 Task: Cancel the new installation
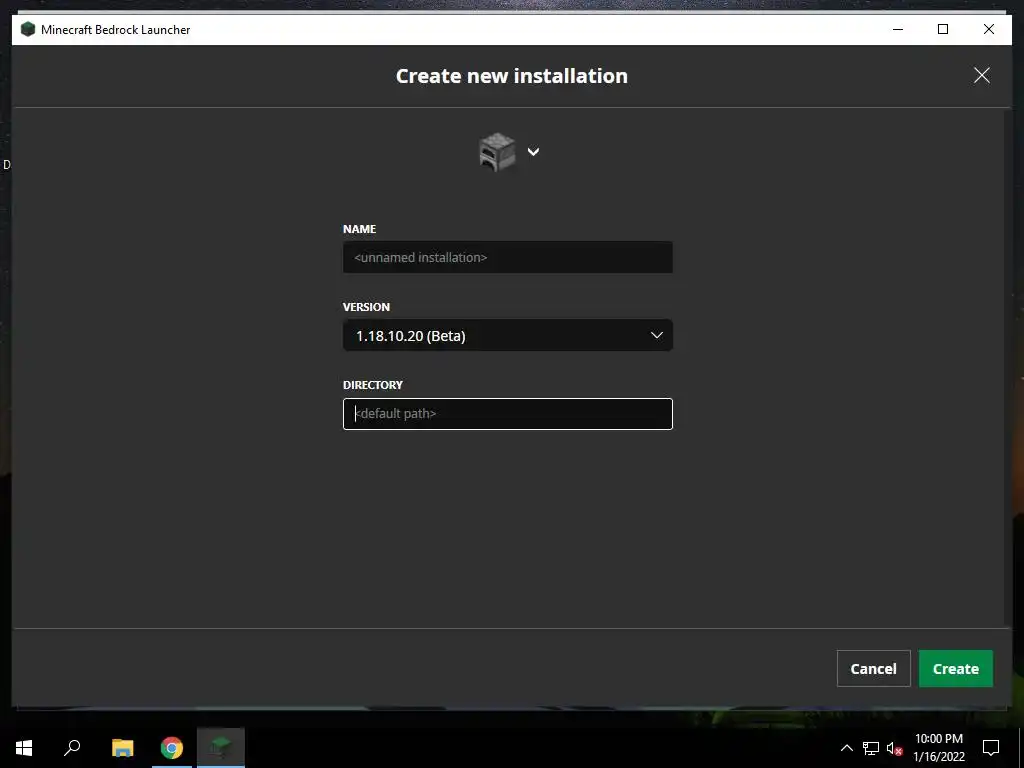point(873,669)
